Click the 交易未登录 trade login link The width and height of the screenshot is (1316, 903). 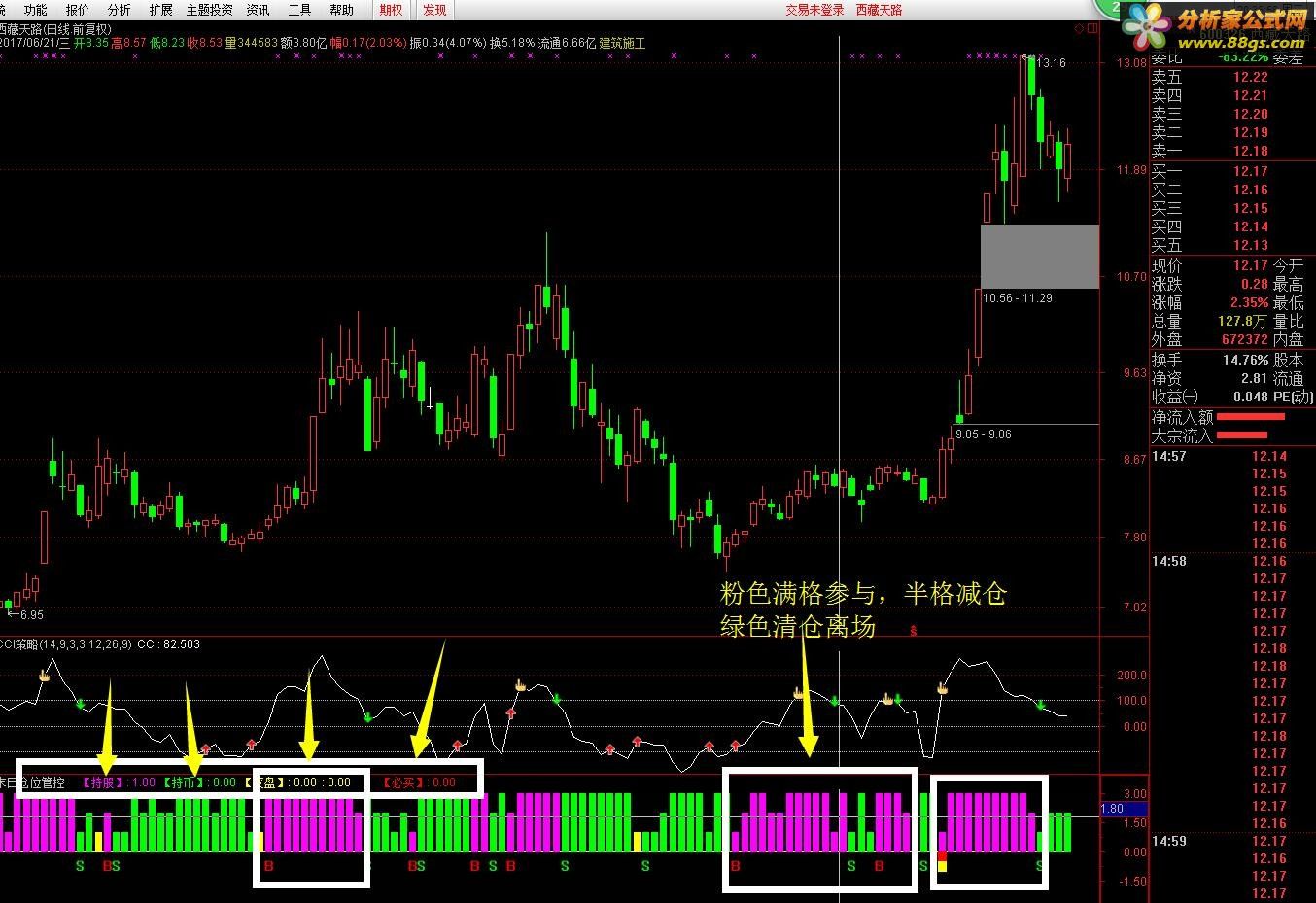coord(814,10)
